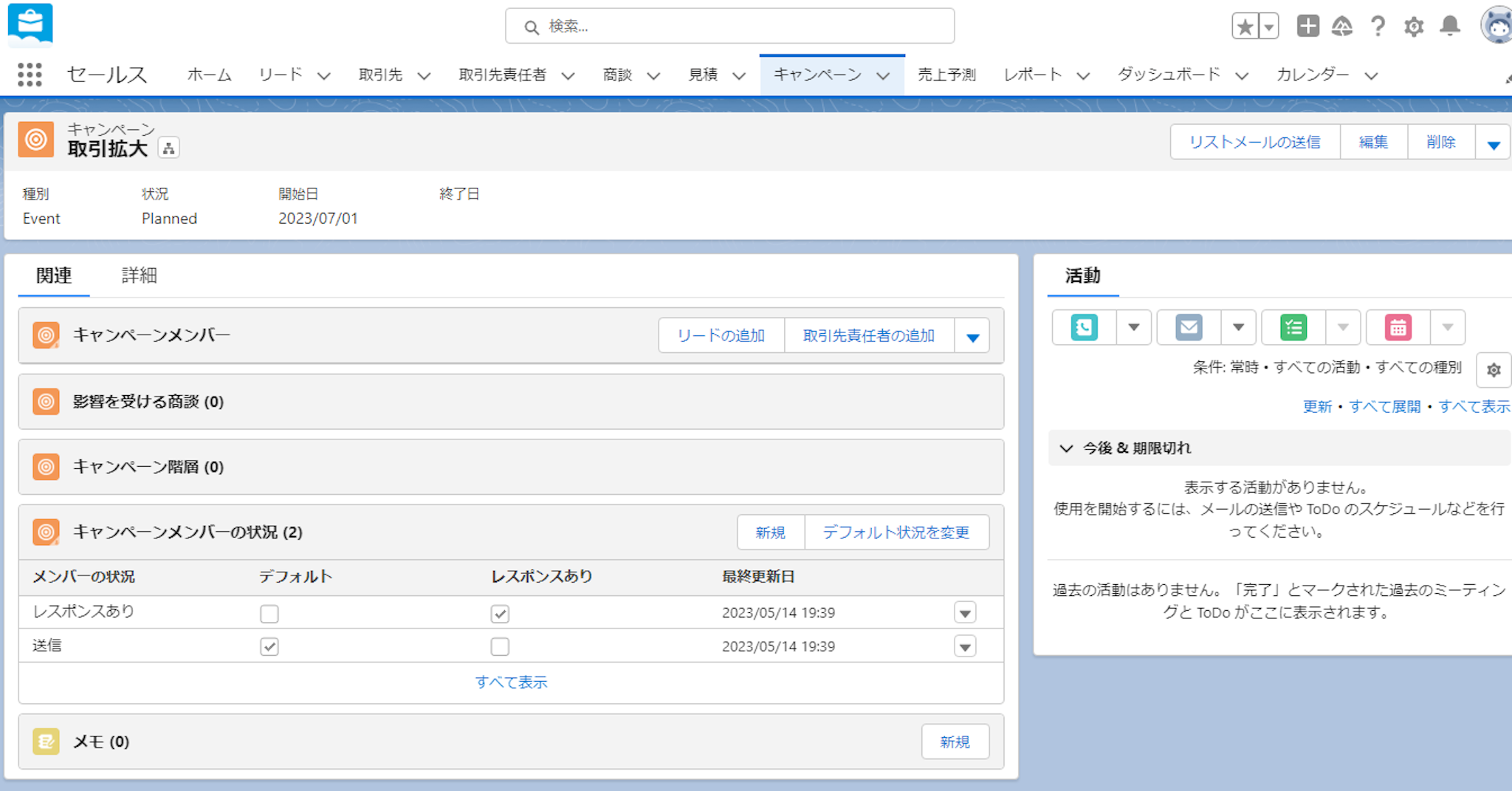Click the email envelope activity icon
Viewport: 1512px width, 791px height.
click(1189, 327)
